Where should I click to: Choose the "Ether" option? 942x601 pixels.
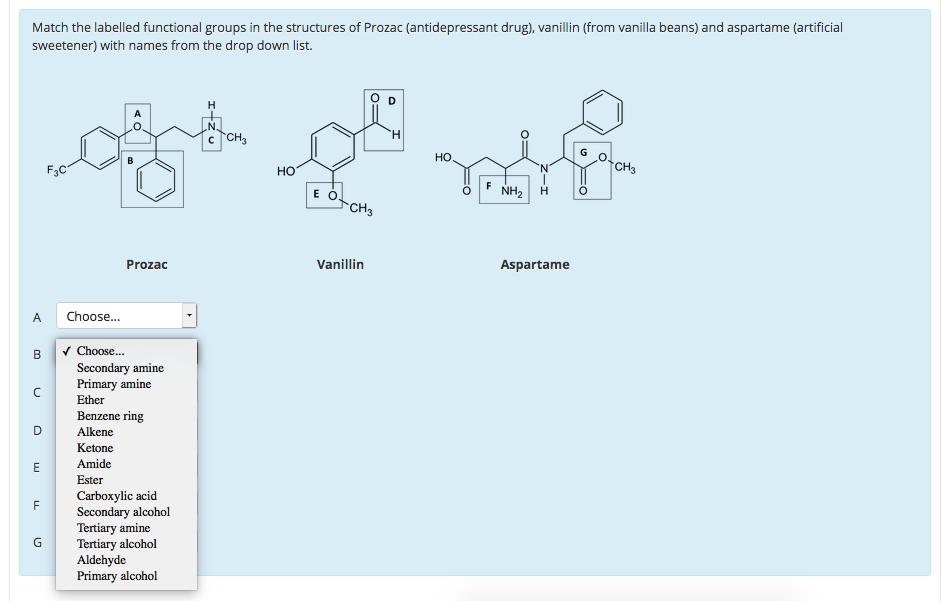(89, 399)
